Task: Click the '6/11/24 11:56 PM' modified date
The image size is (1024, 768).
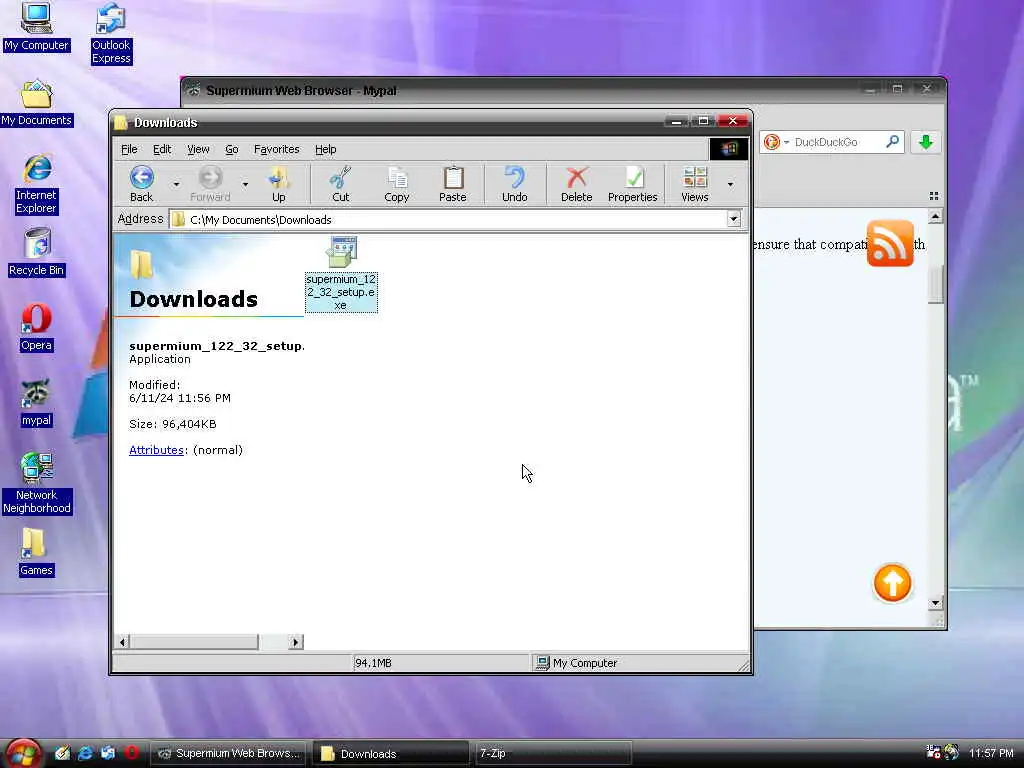Action: coord(180,398)
